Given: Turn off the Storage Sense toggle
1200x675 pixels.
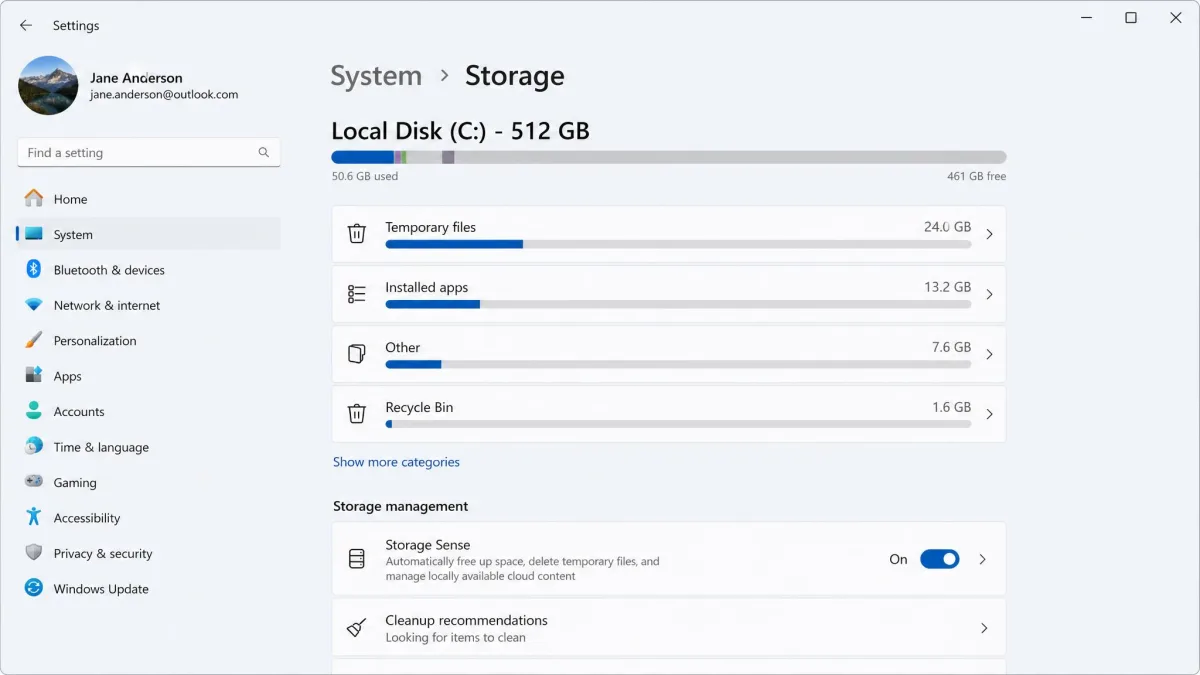Looking at the screenshot, I should coord(939,559).
